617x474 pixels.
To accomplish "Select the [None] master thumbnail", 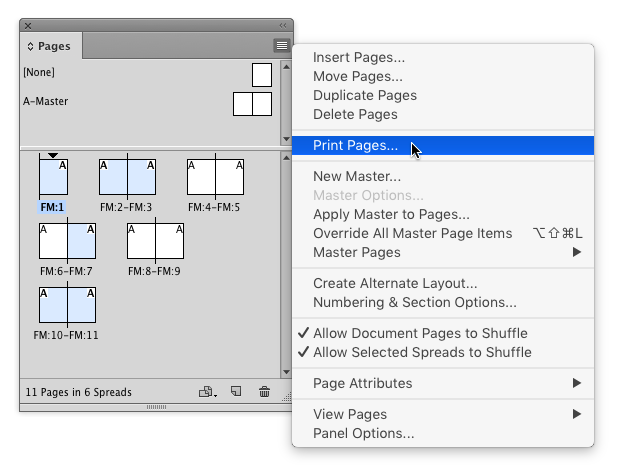I will pos(262,75).
